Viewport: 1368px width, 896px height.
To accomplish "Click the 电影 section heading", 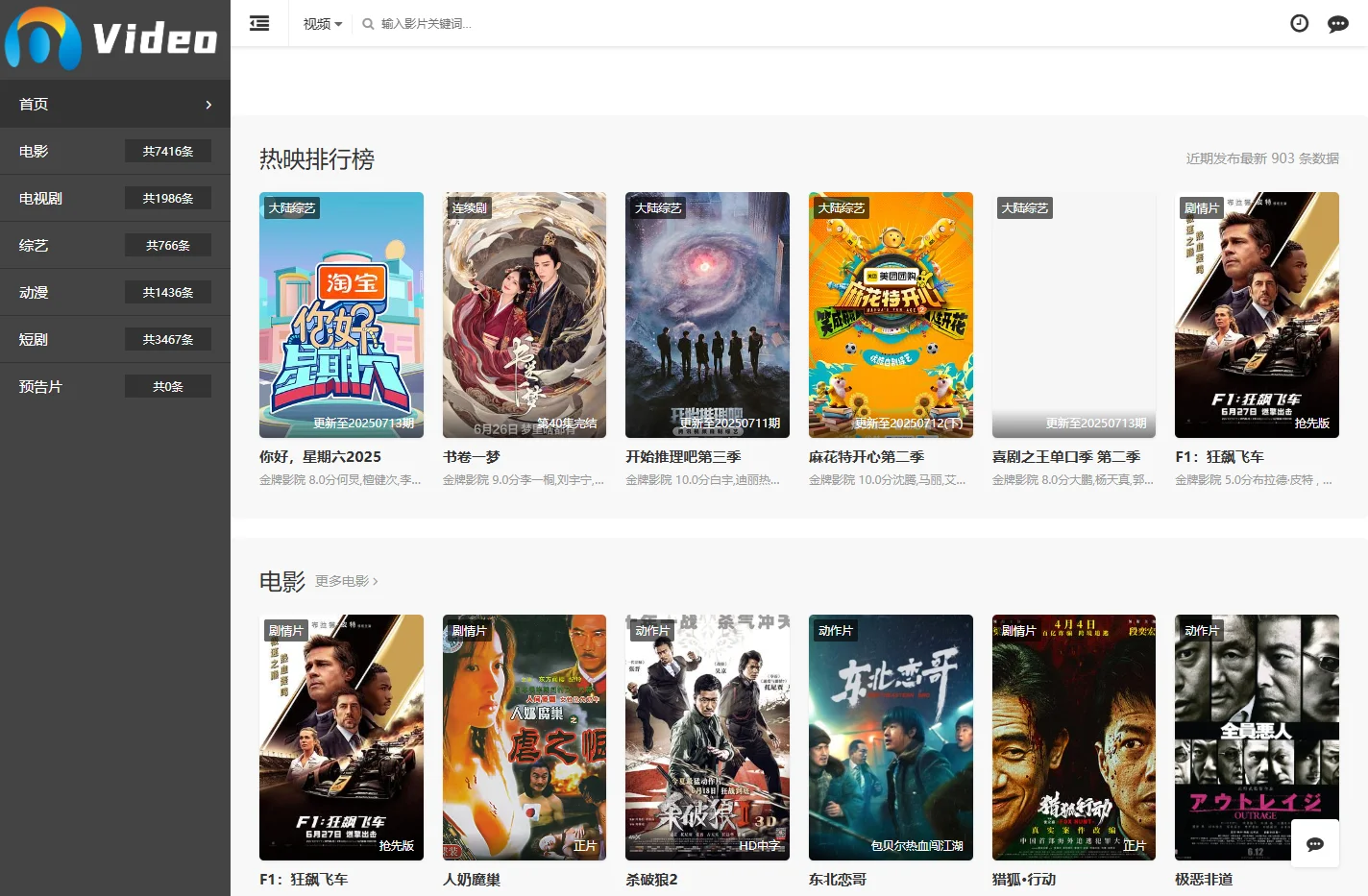I will pyautogui.click(x=282, y=581).
